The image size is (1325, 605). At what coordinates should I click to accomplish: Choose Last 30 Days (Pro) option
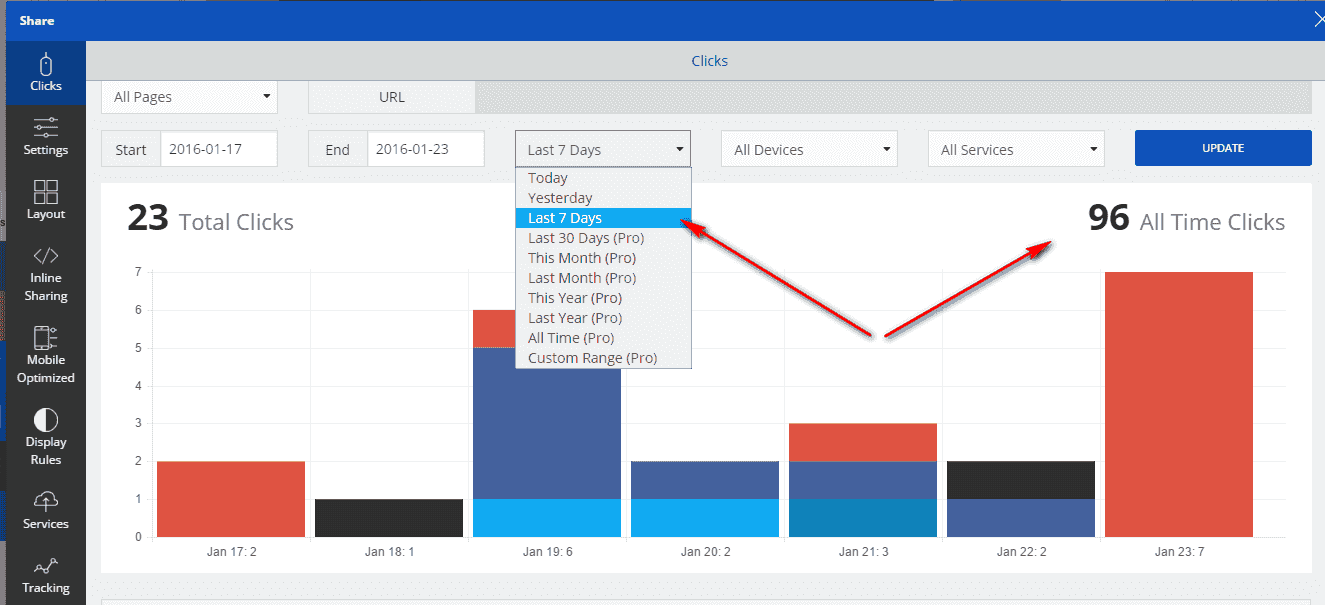(x=586, y=238)
